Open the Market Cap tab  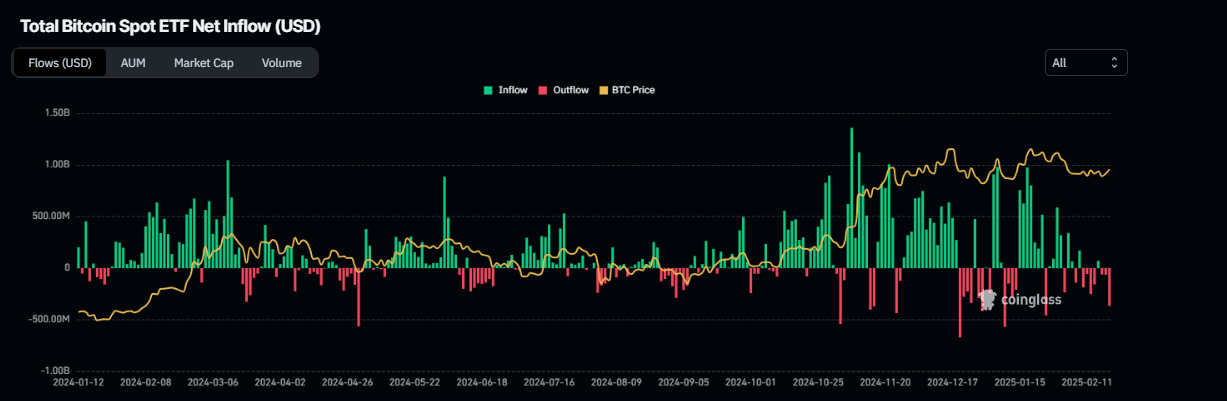[203, 63]
